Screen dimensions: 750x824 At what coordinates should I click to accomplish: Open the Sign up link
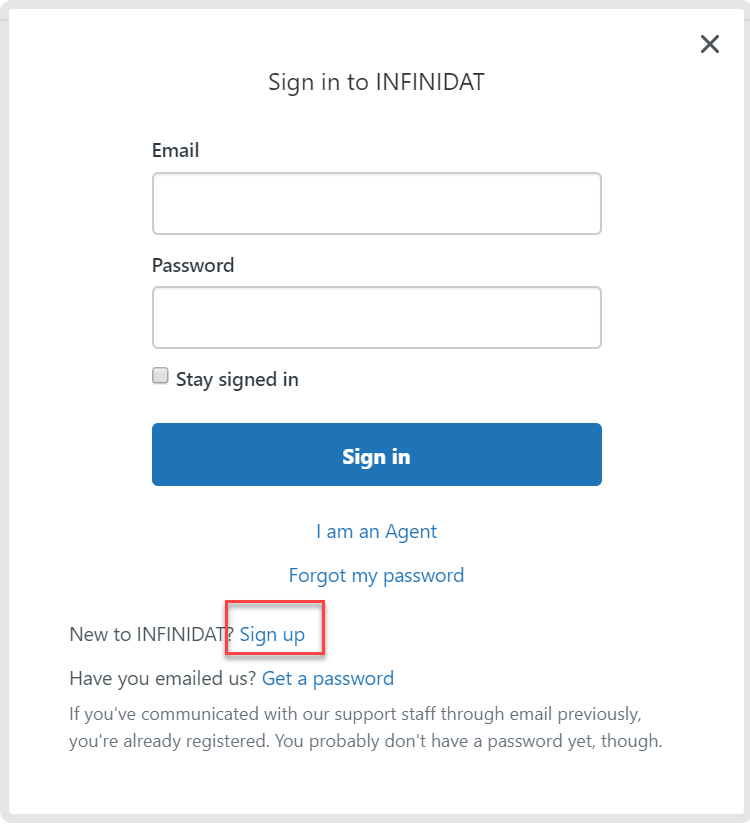[x=272, y=634]
